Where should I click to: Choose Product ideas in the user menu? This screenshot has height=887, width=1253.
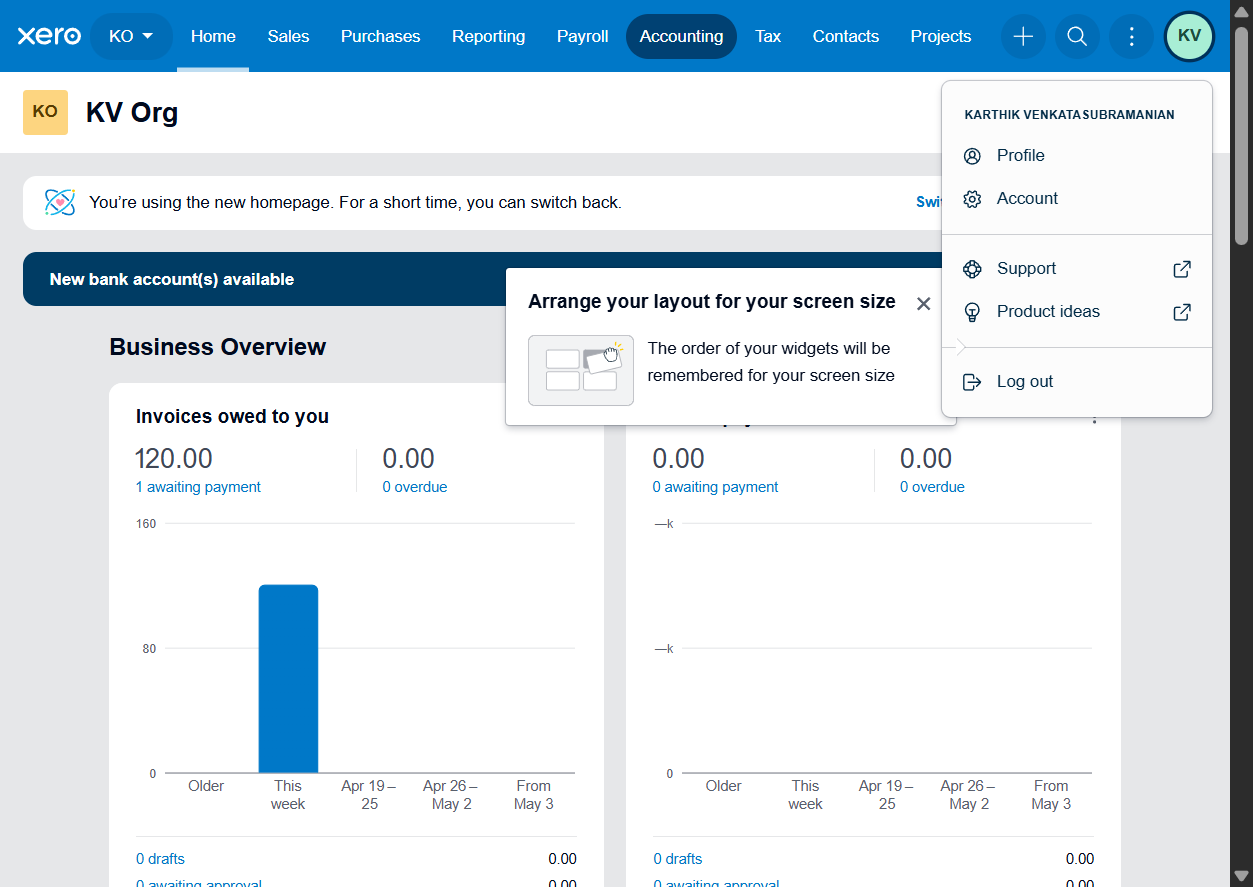[x=1077, y=312]
